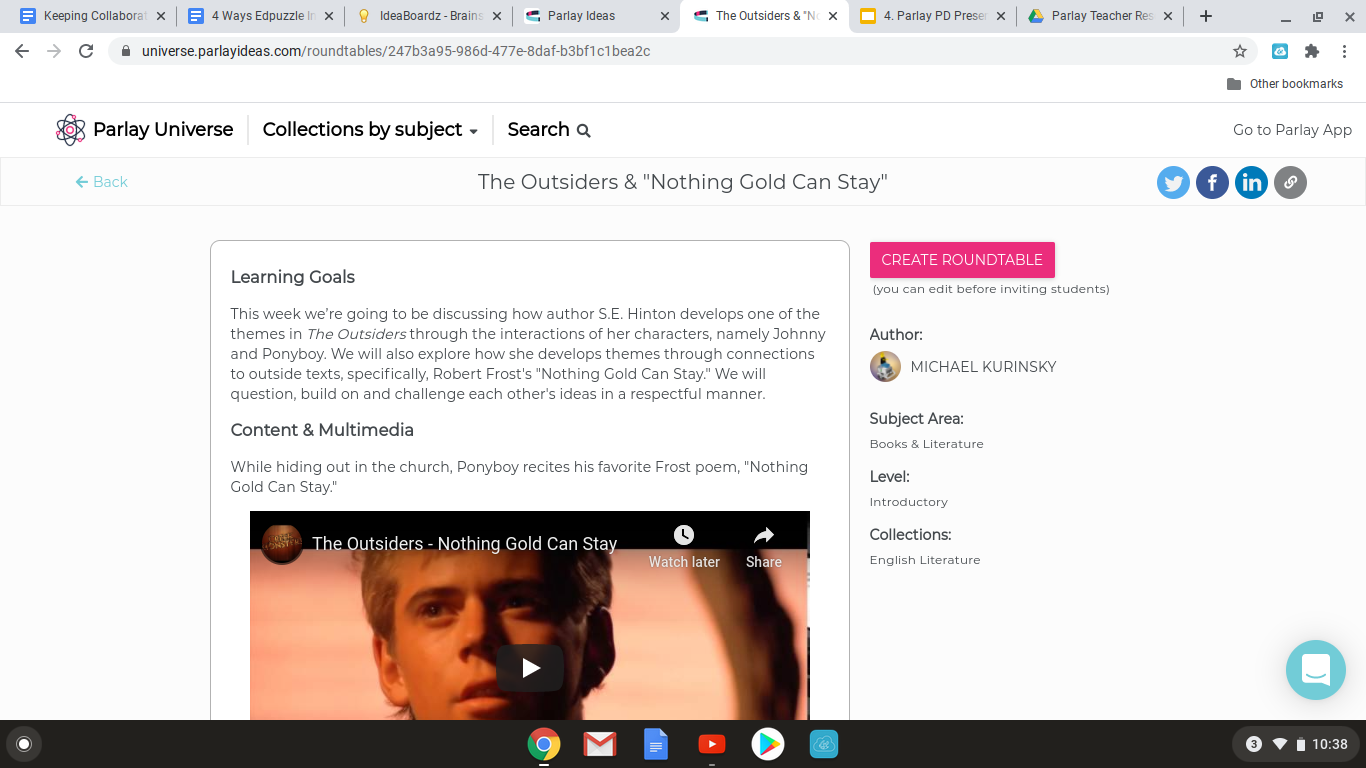Go forward in browser history
The image size is (1366, 768).
click(54, 51)
